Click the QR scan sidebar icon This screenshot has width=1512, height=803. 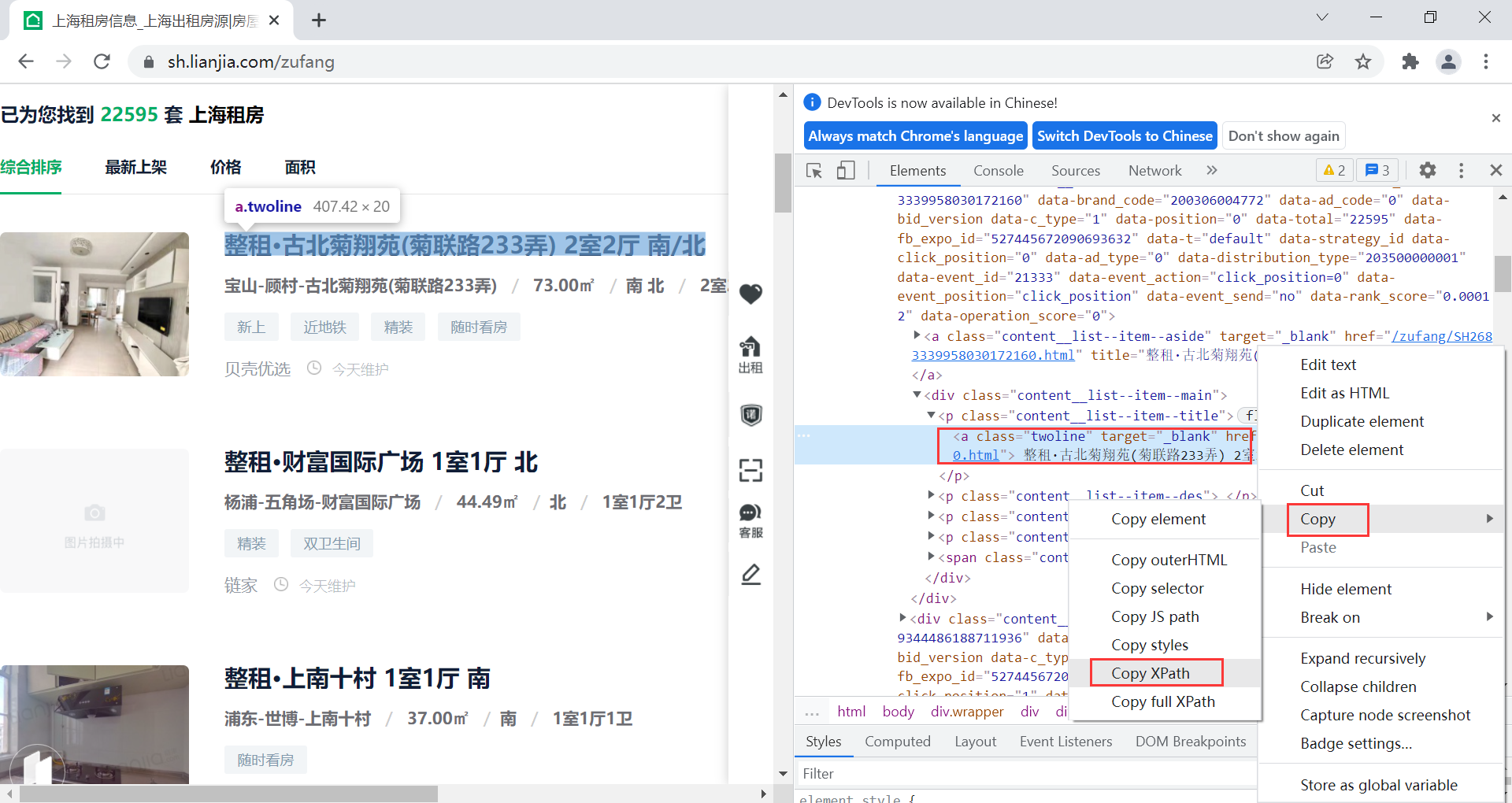750,470
